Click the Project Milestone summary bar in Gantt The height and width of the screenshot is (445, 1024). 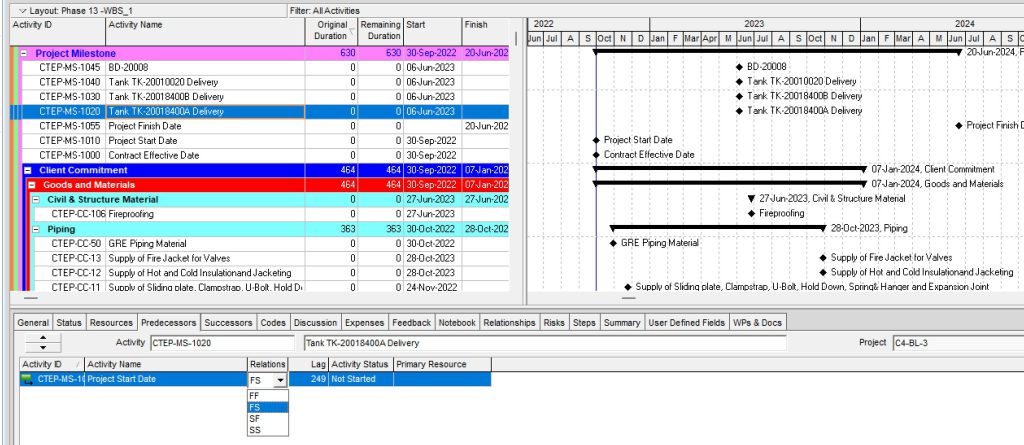777,52
